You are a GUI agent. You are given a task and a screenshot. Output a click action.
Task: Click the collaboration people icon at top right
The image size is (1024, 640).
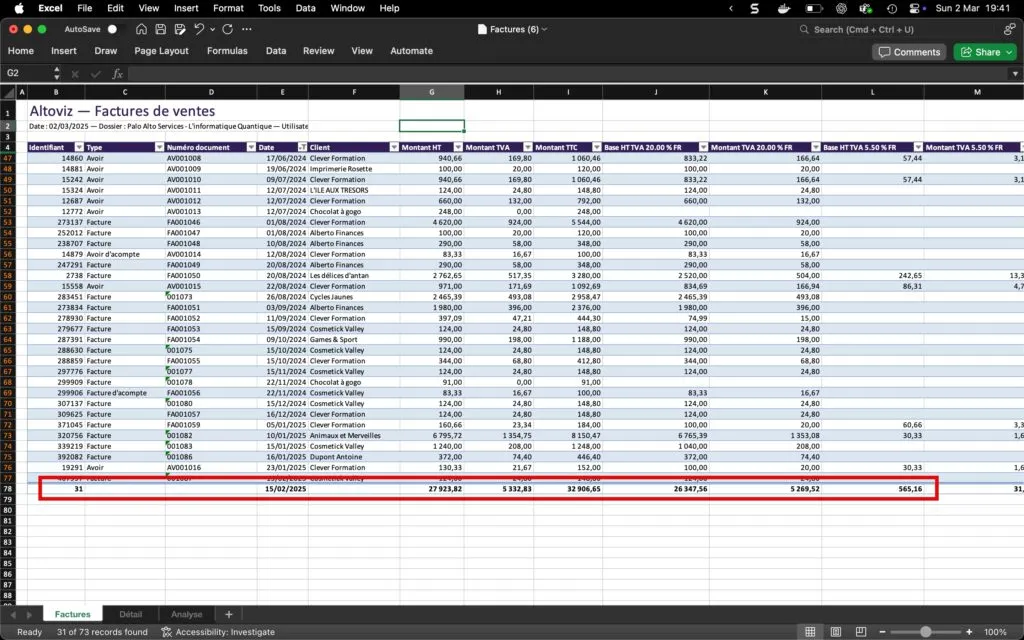coord(1010,29)
